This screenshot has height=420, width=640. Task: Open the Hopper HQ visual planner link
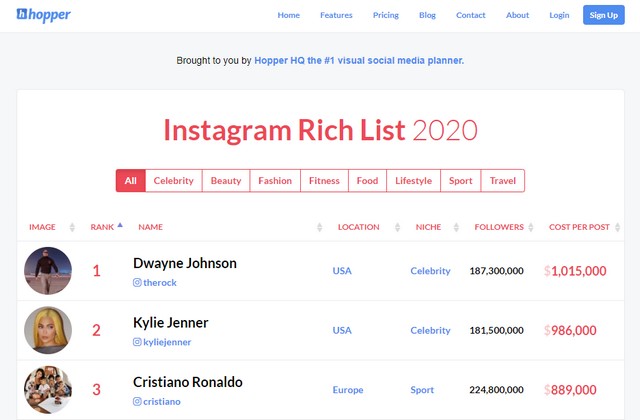pyautogui.click(x=359, y=60)
